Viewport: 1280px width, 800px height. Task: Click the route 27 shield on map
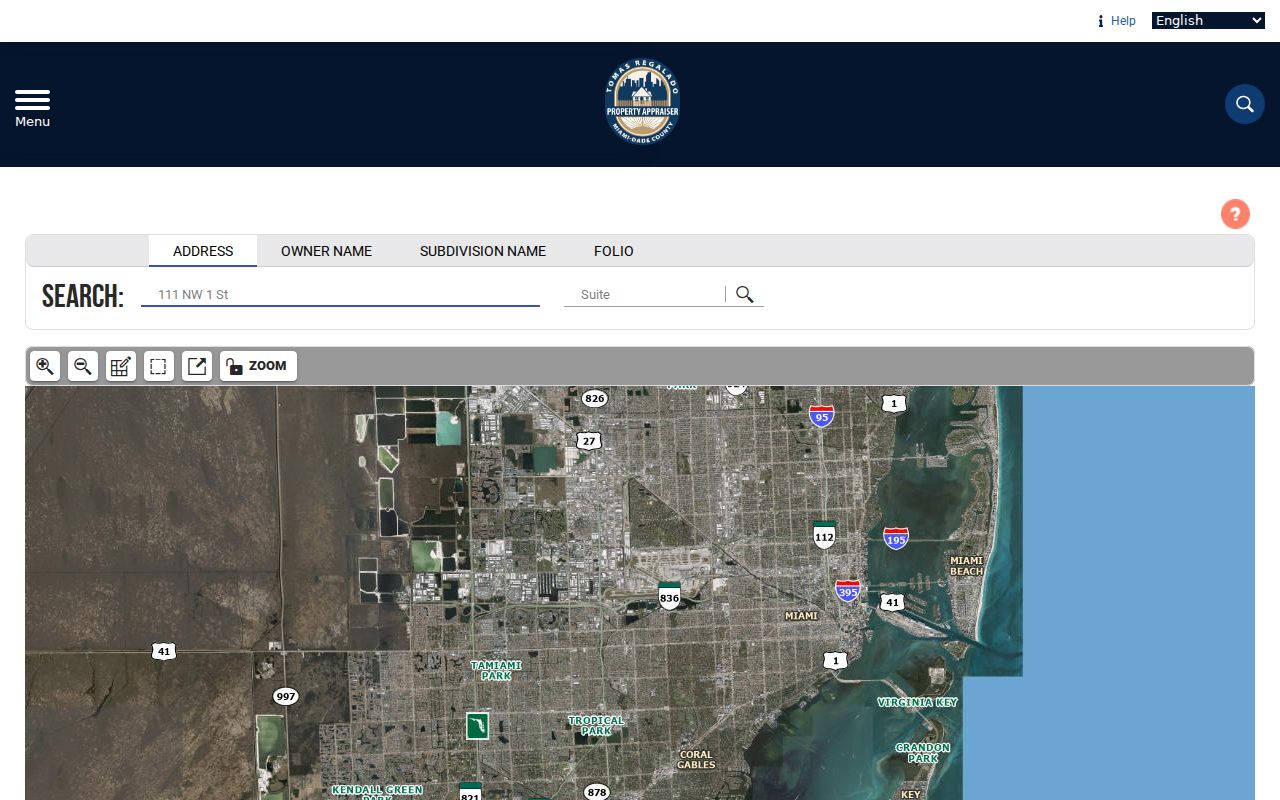(x=589, y=440)
